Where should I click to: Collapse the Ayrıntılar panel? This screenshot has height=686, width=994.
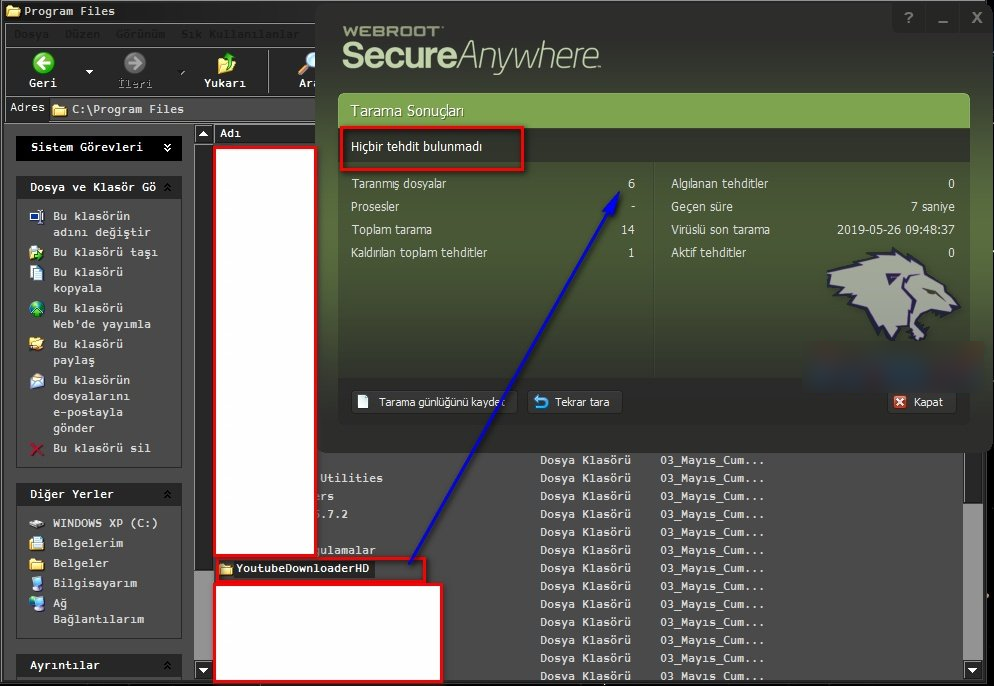[x=167, y=665]
